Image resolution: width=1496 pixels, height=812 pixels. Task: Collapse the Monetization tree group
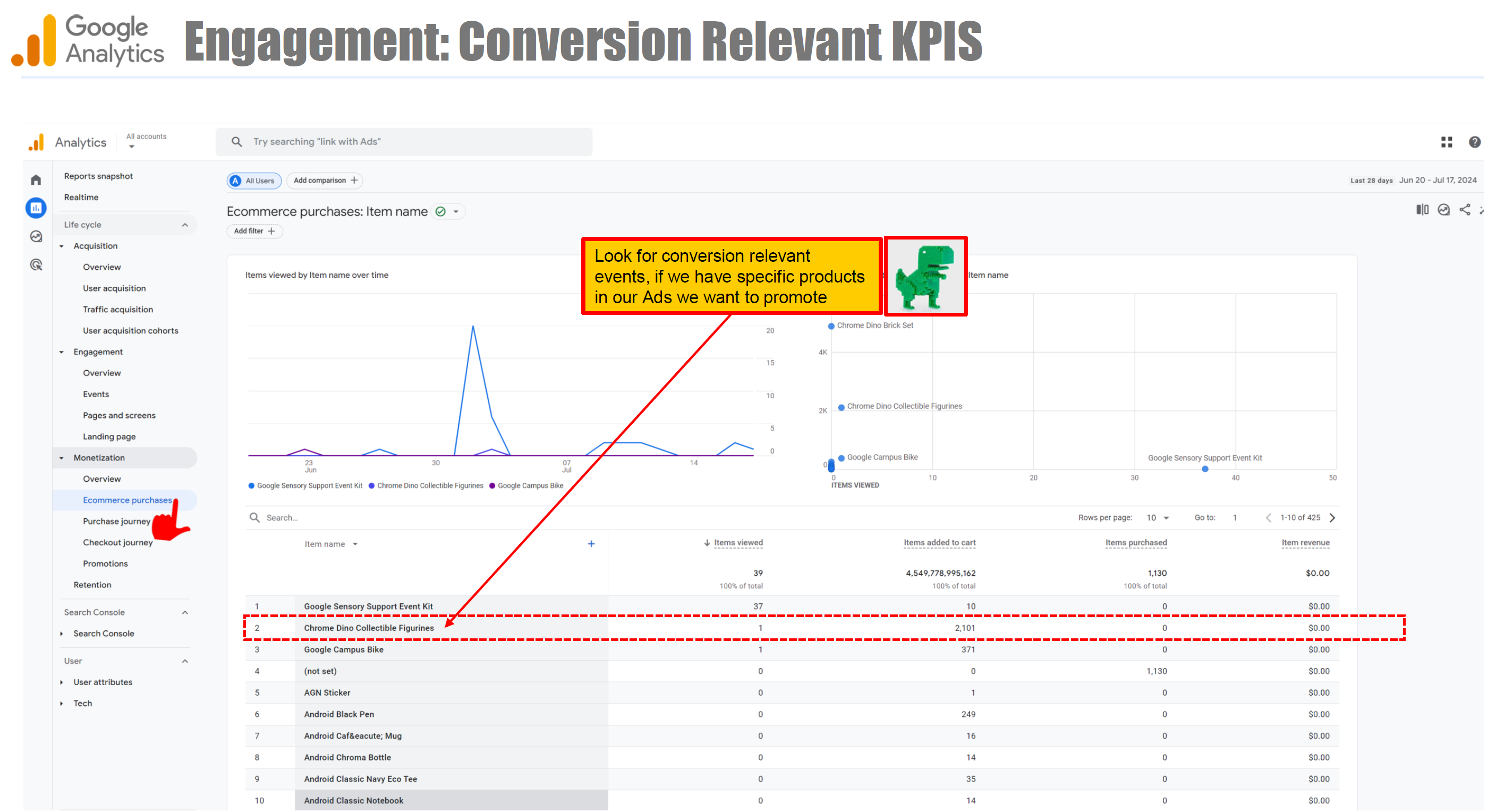(x=62, y=458)
